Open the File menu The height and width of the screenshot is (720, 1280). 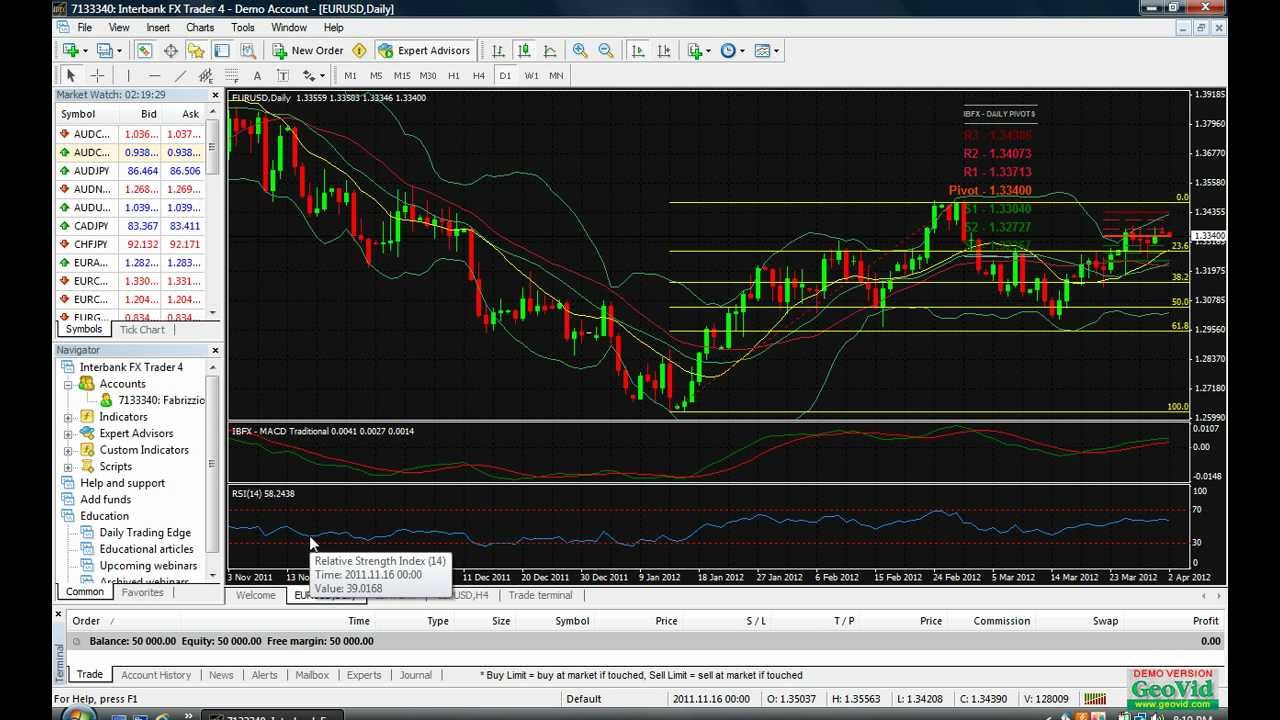click(85, 27)
